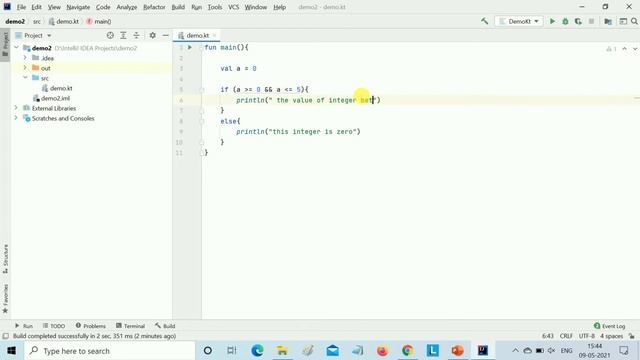This screenshot has width=640, height=360.
Task: Open the Build tool window
Action: (x=165, y=326)
